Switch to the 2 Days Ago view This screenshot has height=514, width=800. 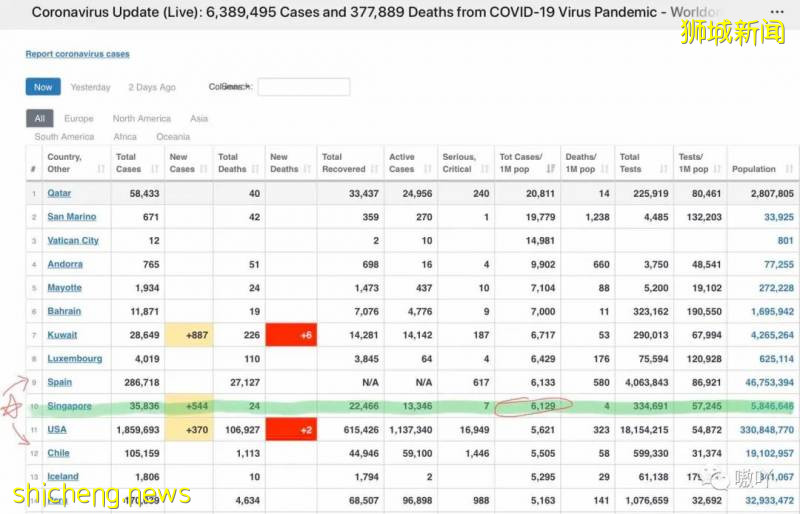click(x=152, y=87)
